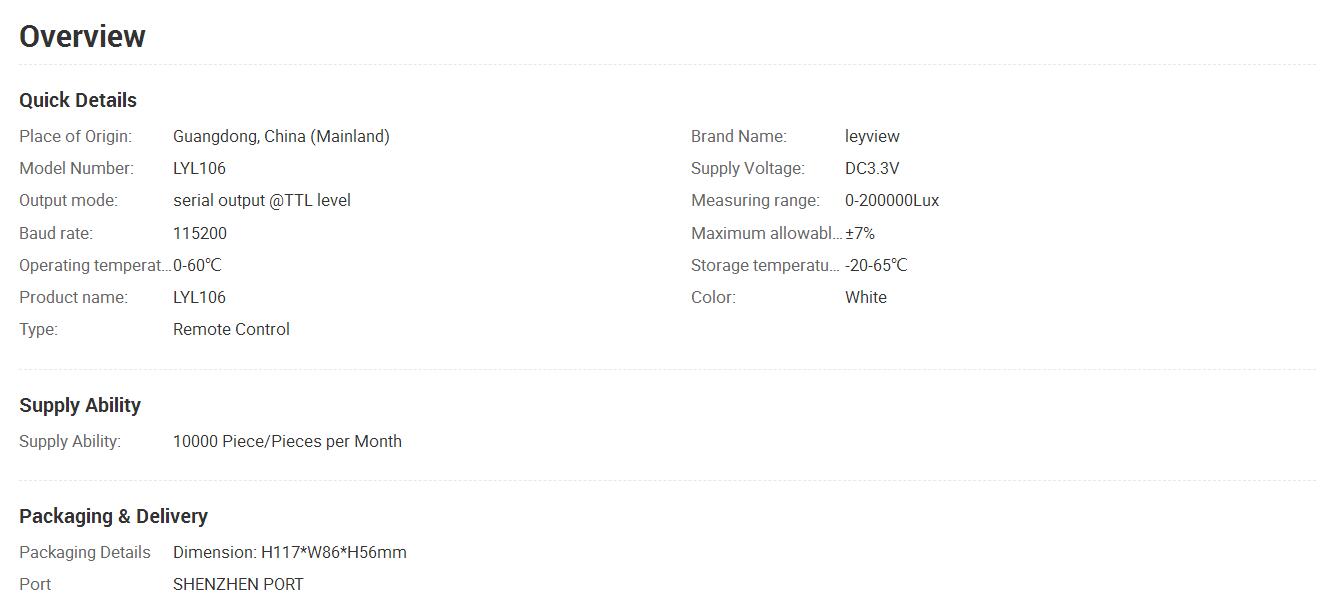The height and width of the screenshot is (612, 1328).
Task: Click the Supply Ability section heading
Action: 80,405
